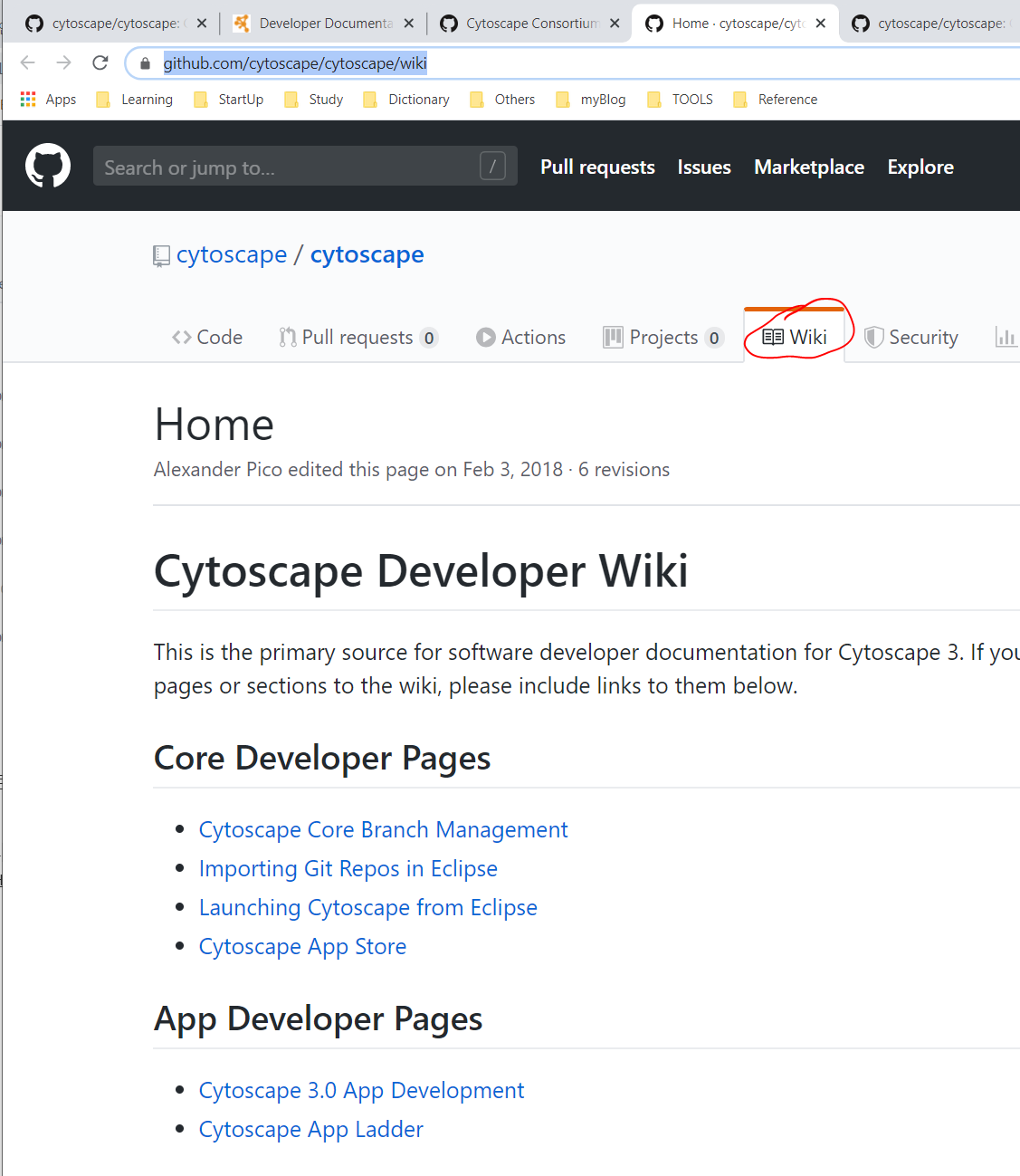This screenshot has height=1176, width=1020.
Task: Open the repository Pull requests tab
Action: coord(358,337)
